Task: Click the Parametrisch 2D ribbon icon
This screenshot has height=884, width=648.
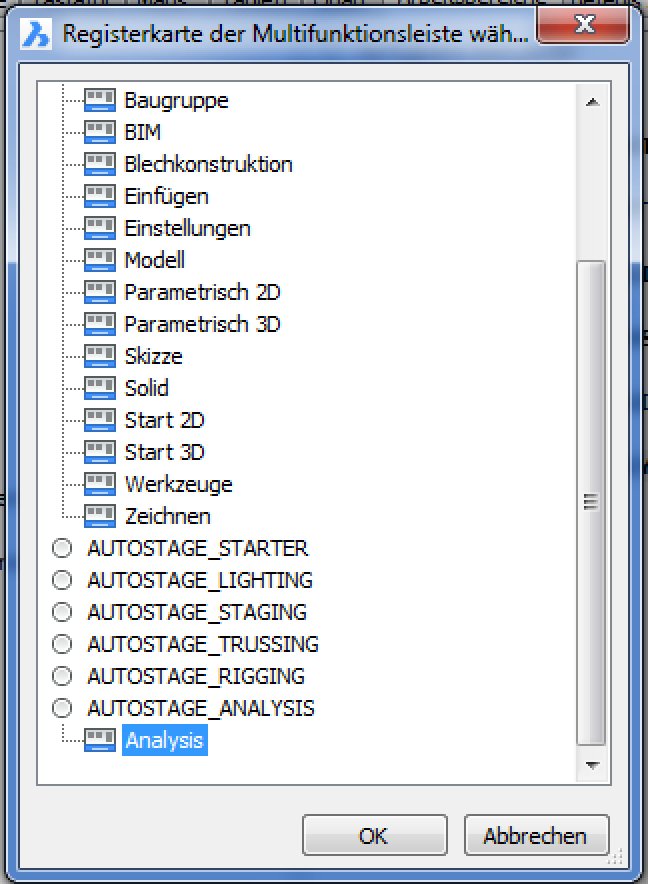Action: pyautogui.click(x=98, y=292)
